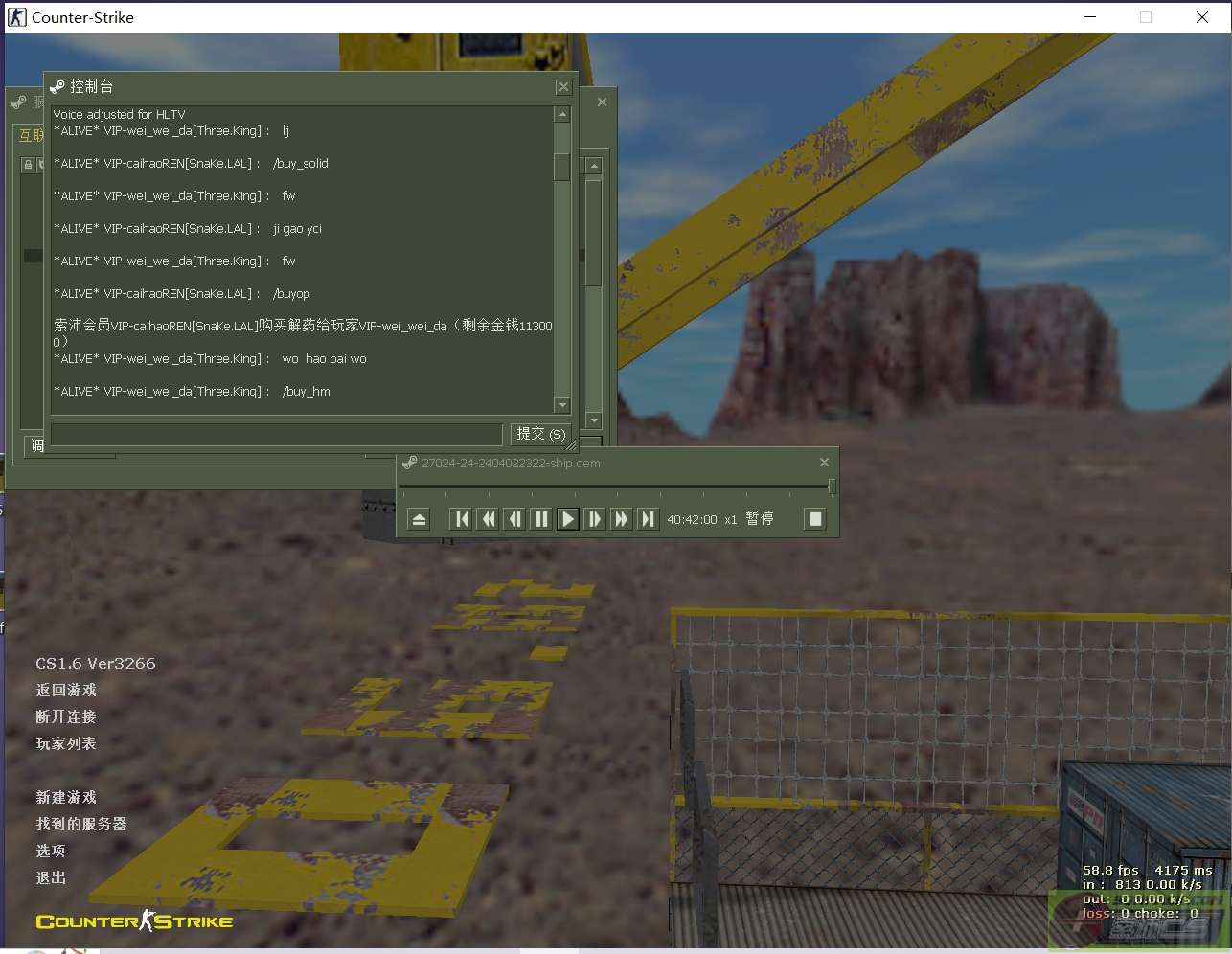Click the demo timeline slider handle
The height and width of the screenshot is (954, 1232).
[832, 487]
